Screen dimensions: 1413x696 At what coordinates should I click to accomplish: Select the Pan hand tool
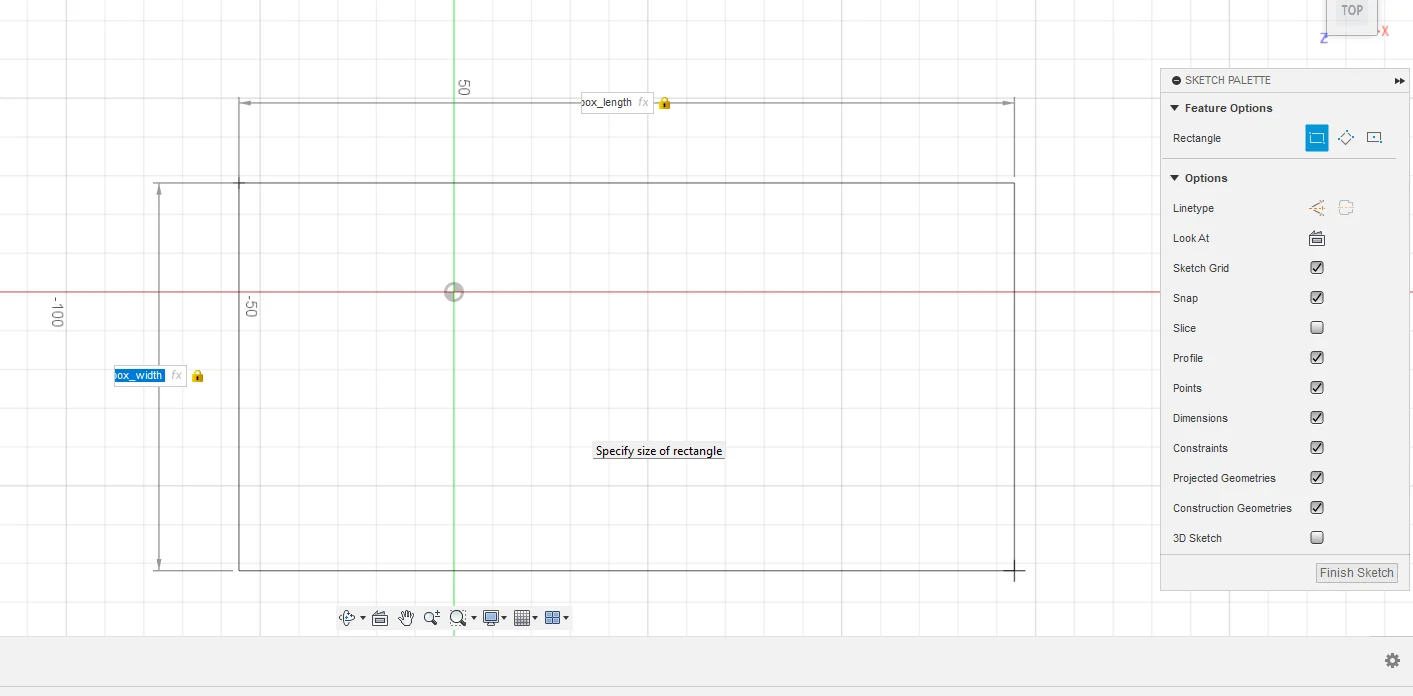click(x=406, y=618)
